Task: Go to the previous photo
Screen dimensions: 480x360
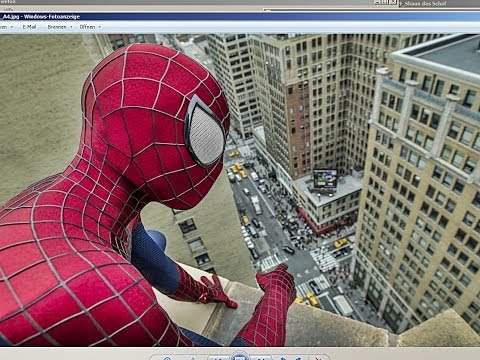Action: [219, 358]
